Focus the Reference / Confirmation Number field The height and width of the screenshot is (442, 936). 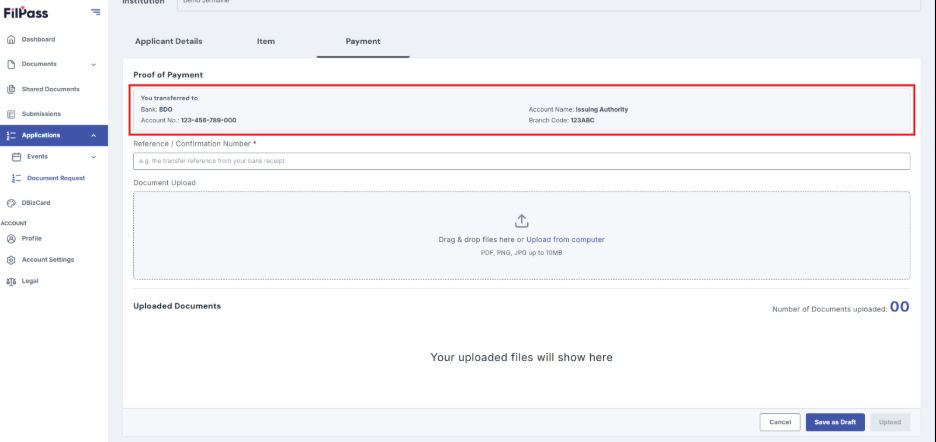coord(522,161)
